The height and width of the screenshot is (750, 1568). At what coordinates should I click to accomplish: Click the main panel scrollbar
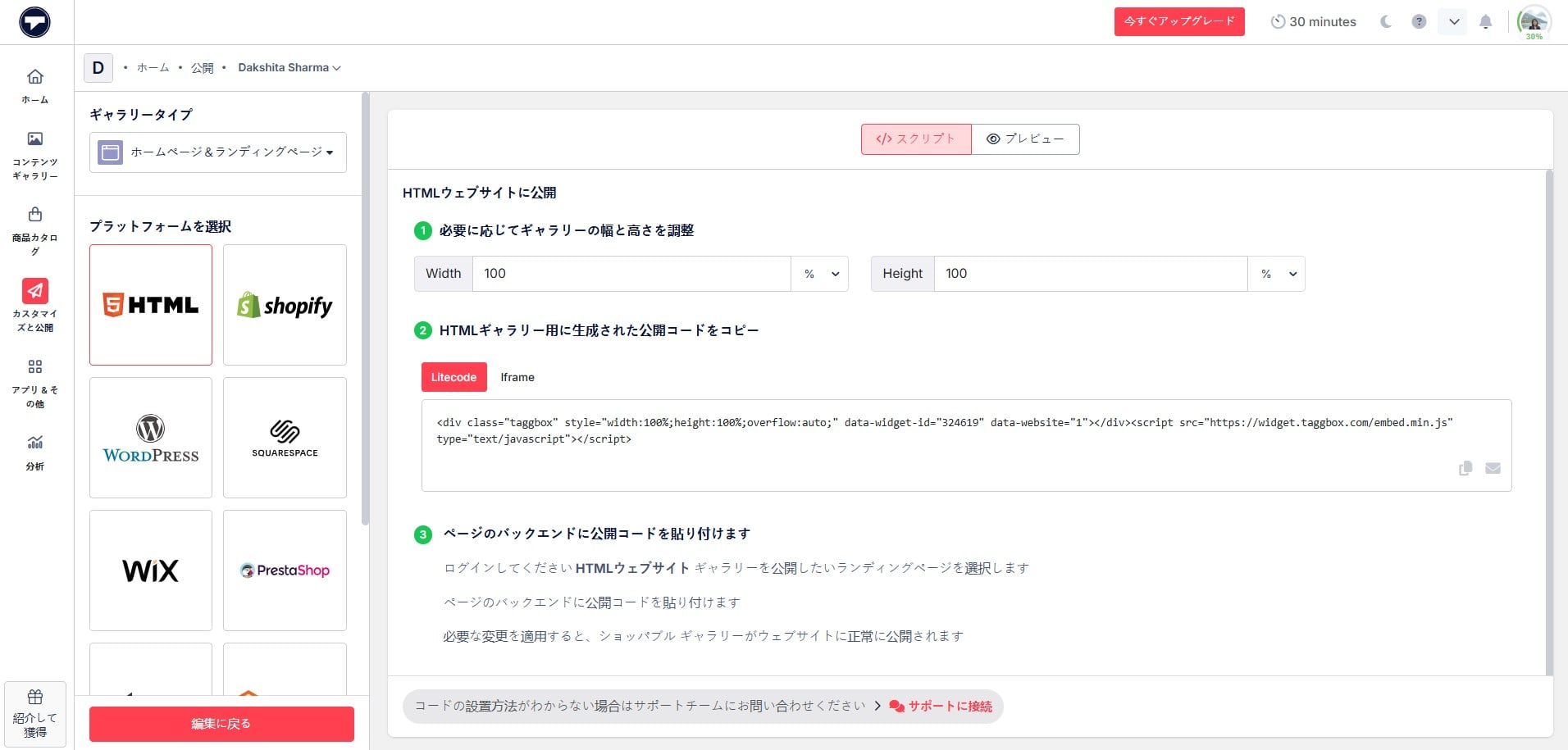click(x=1549, y=422)
